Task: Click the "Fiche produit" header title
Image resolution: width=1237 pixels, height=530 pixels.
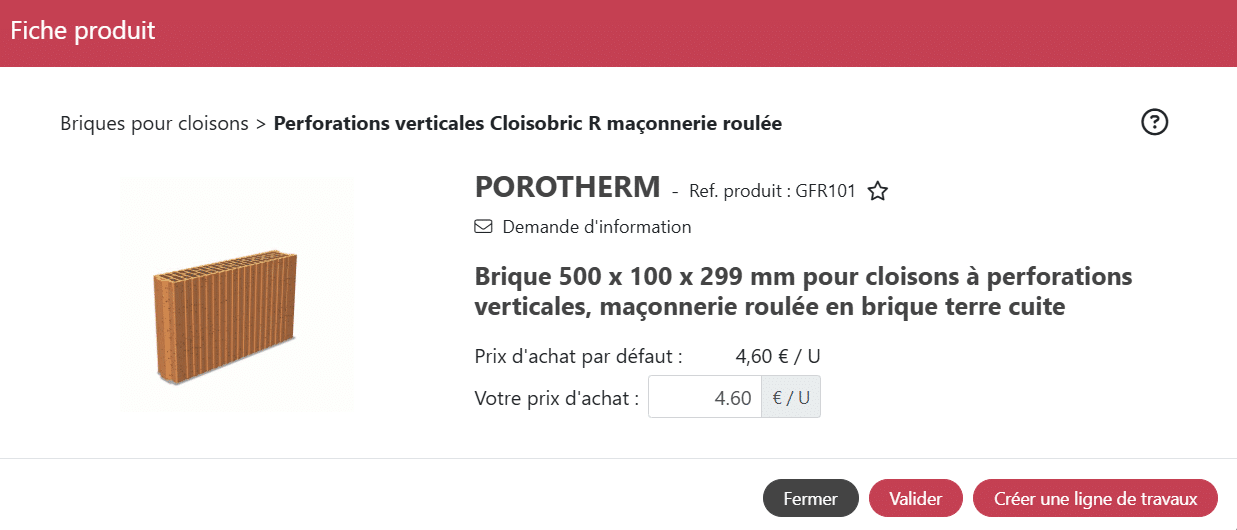Action: [83, 31]
